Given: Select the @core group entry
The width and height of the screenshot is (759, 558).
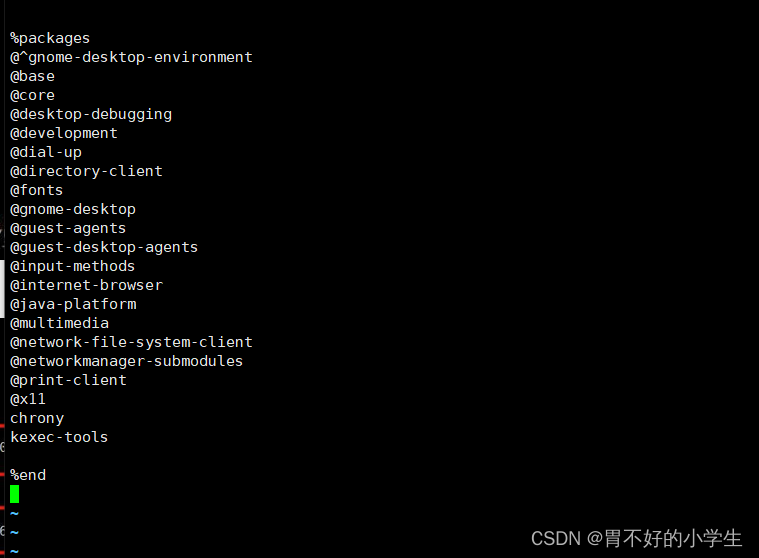Looking at the screenshot, I should pos(32,95).
